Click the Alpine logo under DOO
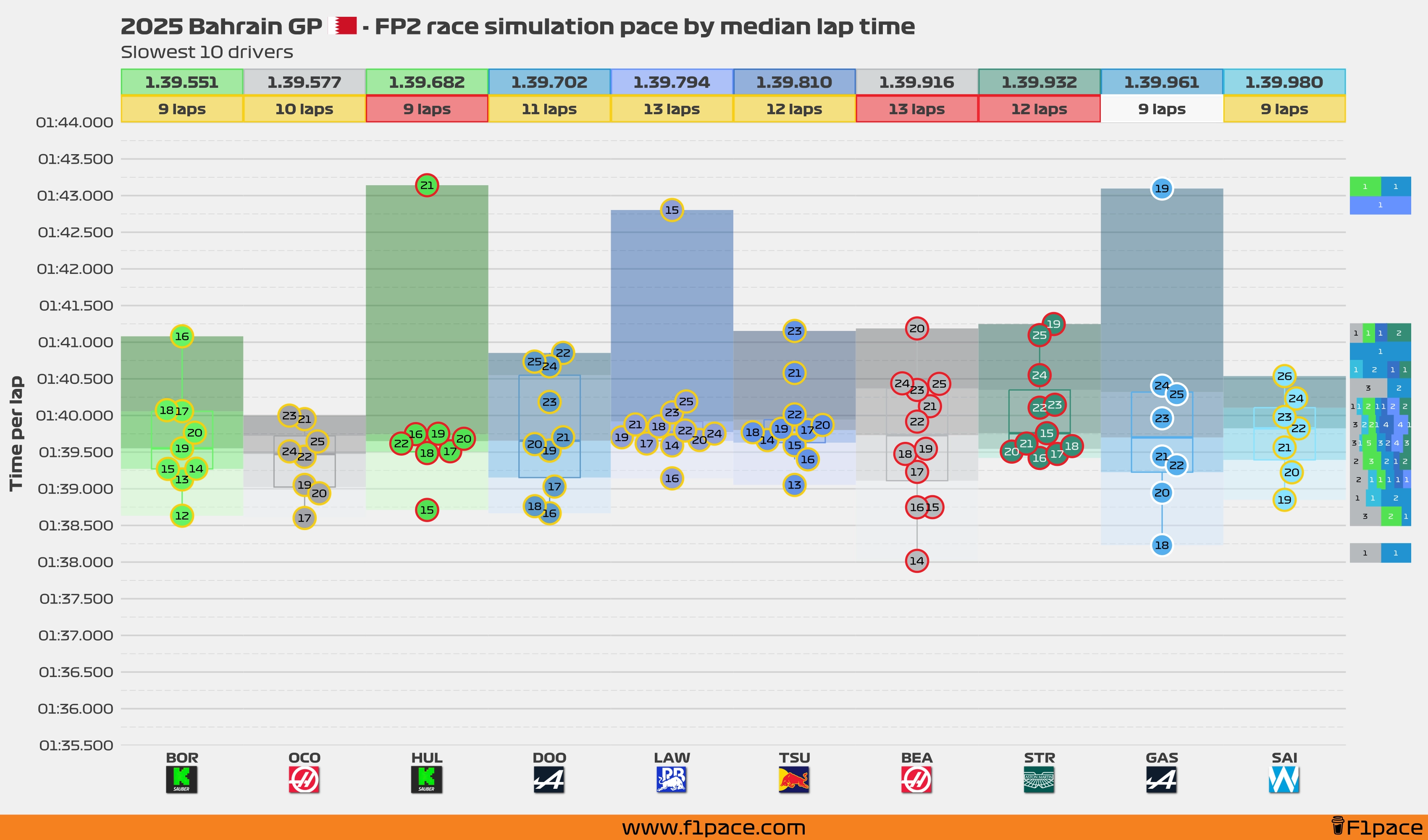This screenshot has width=1428, height=840. (549, 780)
